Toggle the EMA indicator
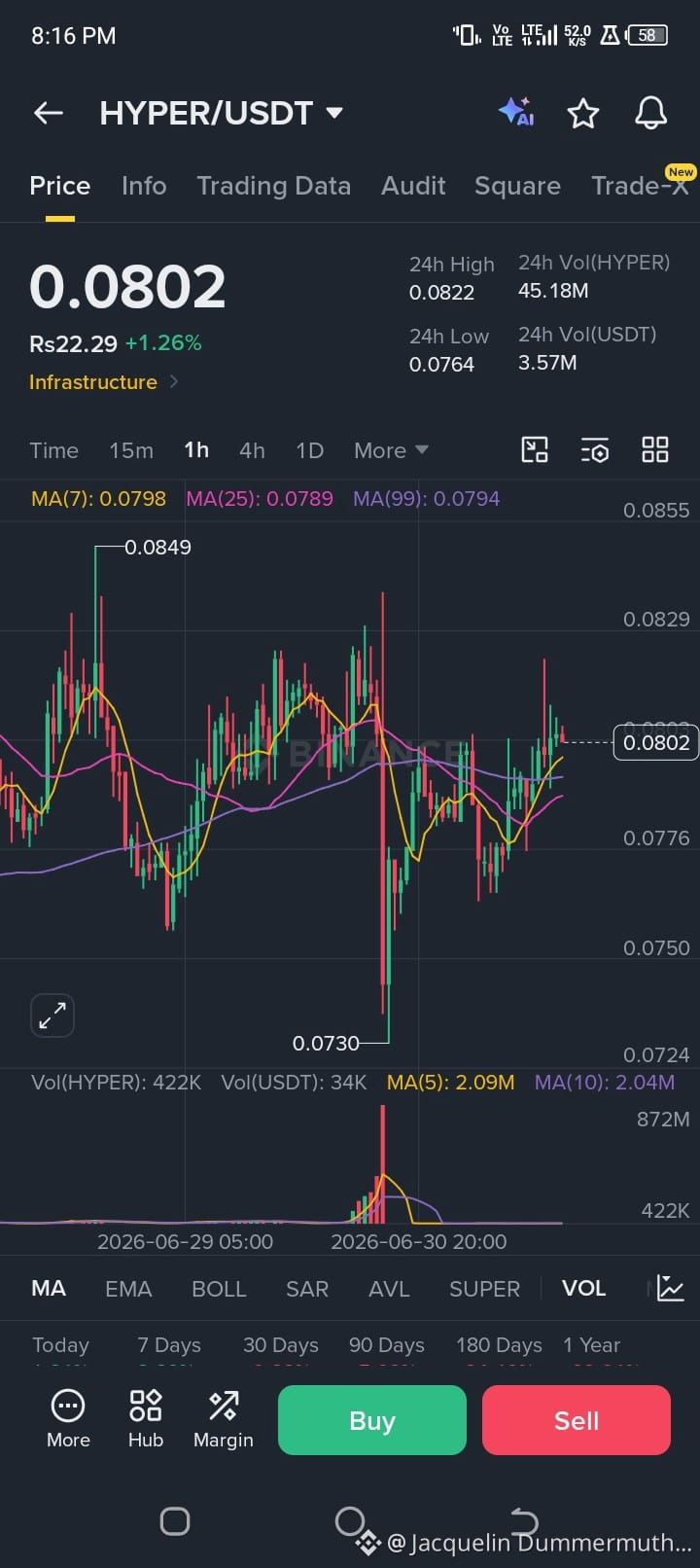The height and width of the screenshot is (1568, 700). coord(128,1289)
